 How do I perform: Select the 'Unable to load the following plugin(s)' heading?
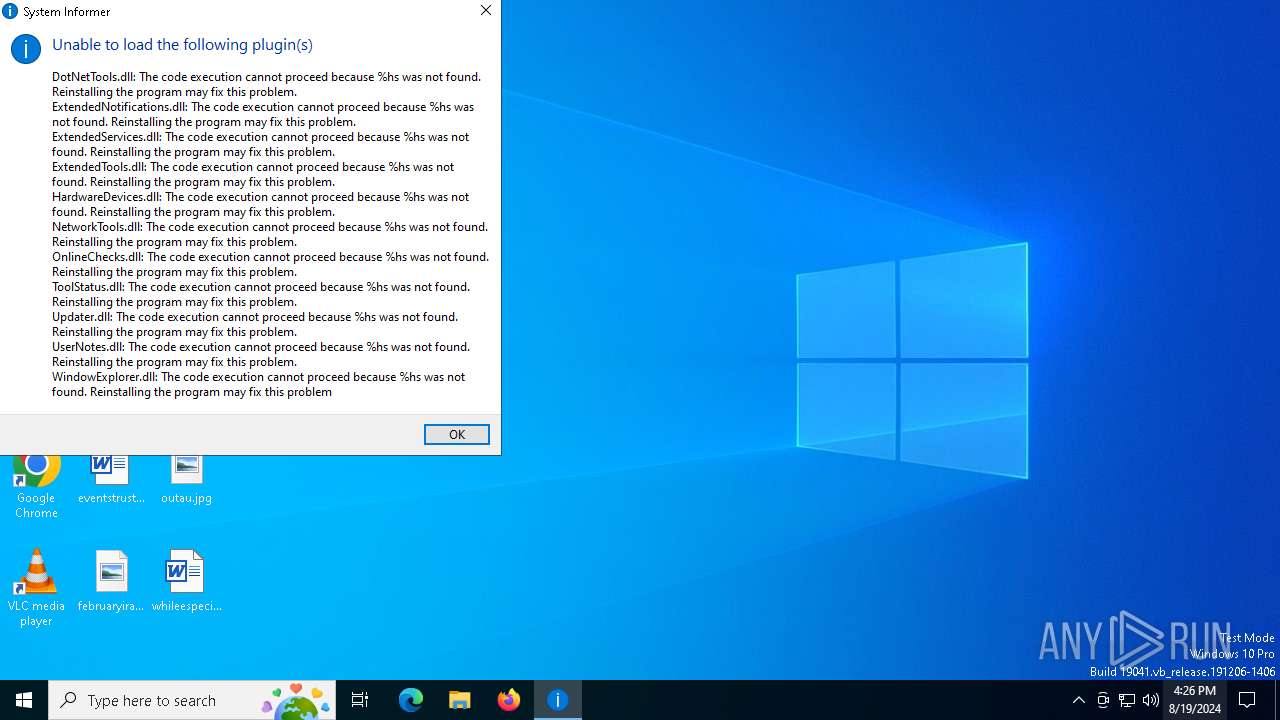[x=182, y=44]
